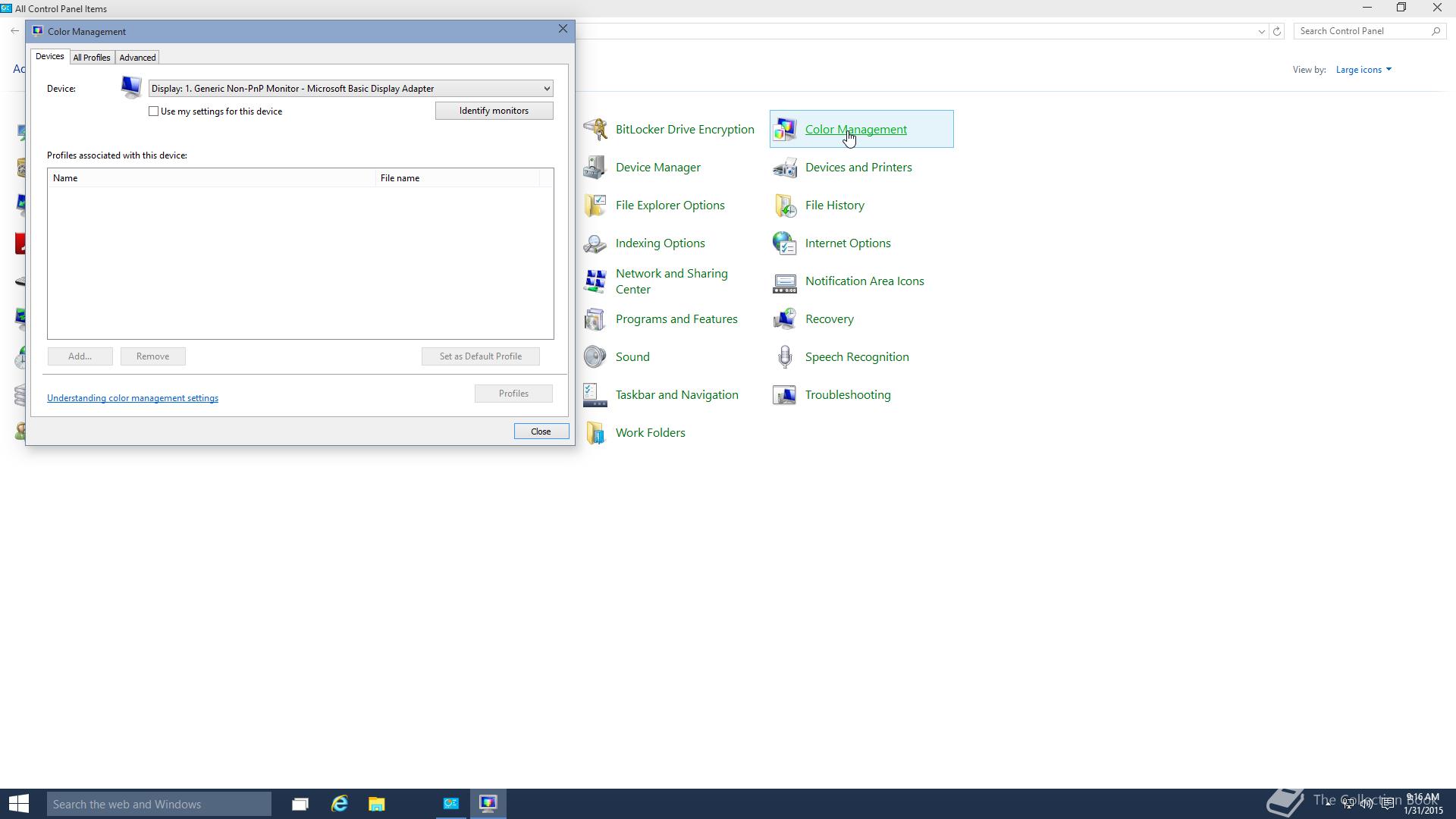Open the Speech Recognition microphone icon
The image size is (1456, 819).
[x=785, y=356]
